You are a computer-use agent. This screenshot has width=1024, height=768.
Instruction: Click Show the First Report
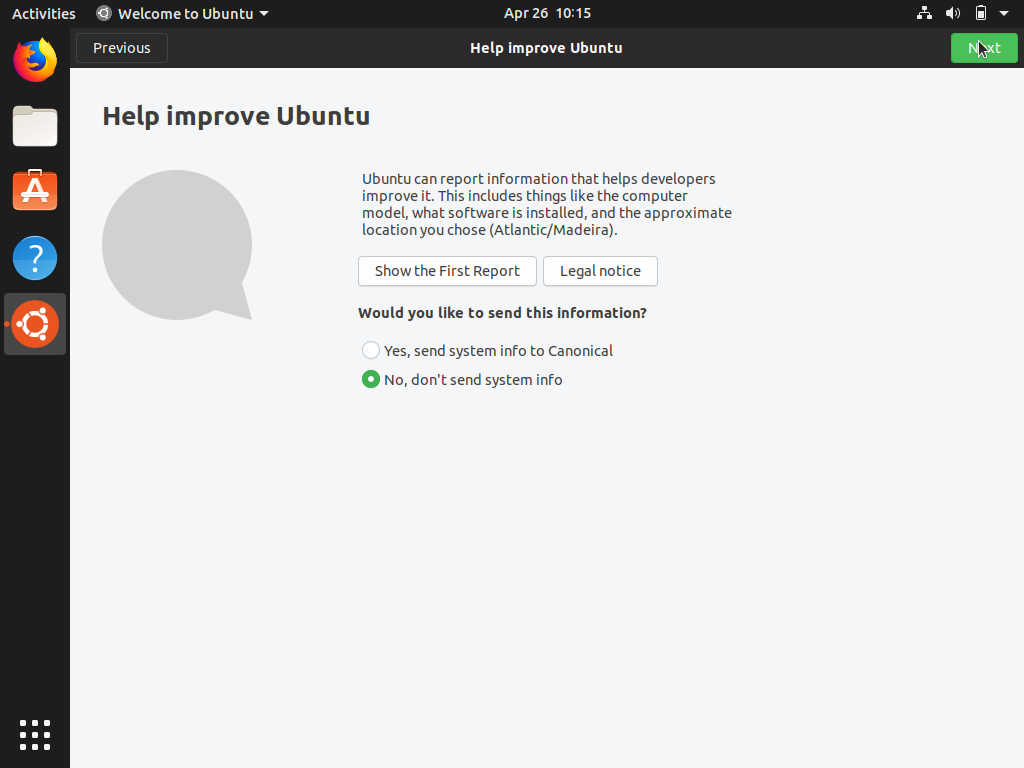tap(447, 271)
